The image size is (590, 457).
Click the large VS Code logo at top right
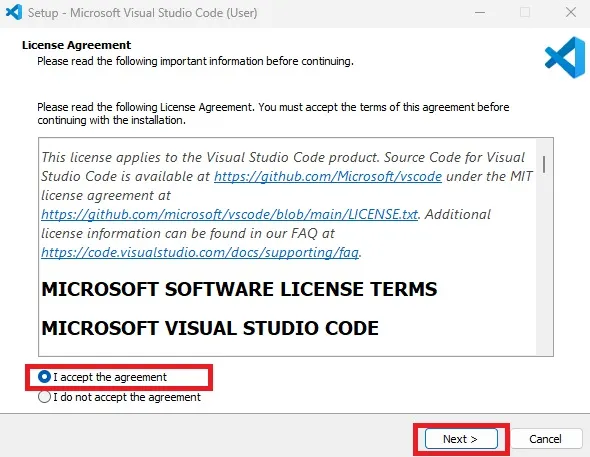coord(564,58)
